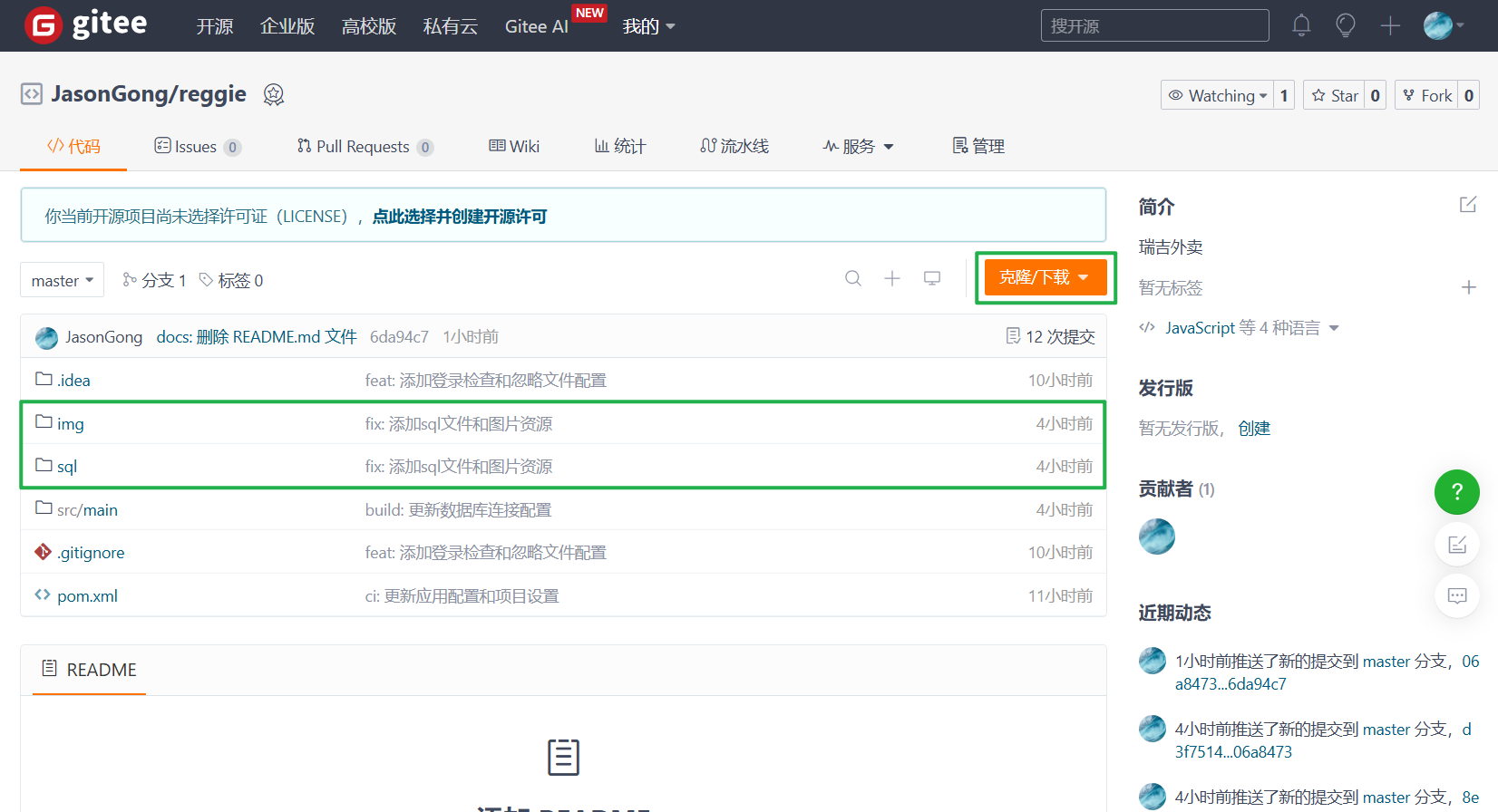Click the add file plus icon
This screenshot has width=1498, height=812.
click(x=892, y=278)
